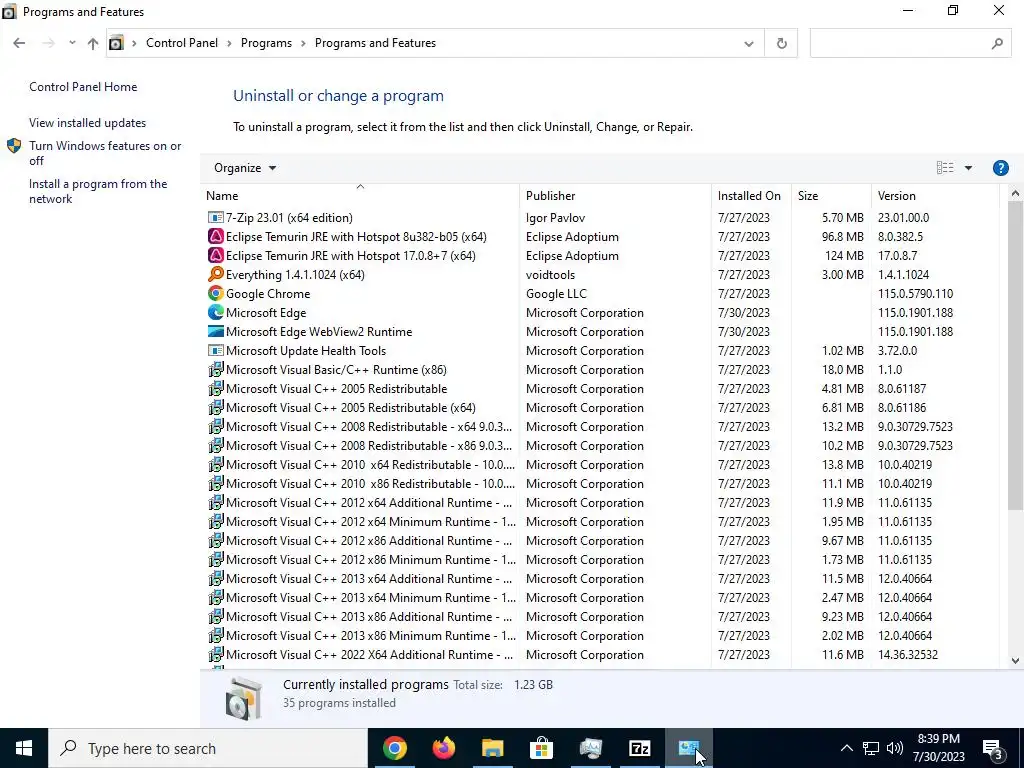Screen dimensions: 1024x768
Task: Click the Eclipse Temurin JRE 17.0.8+7 icon
Action: pos(215,255)
